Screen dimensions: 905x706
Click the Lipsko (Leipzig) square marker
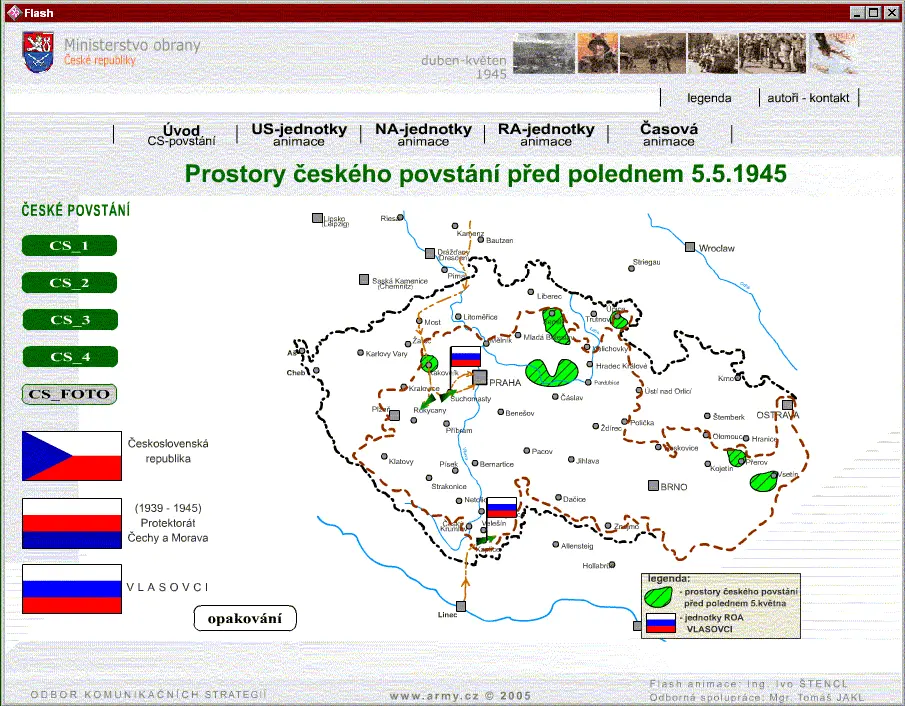point(317,218)
